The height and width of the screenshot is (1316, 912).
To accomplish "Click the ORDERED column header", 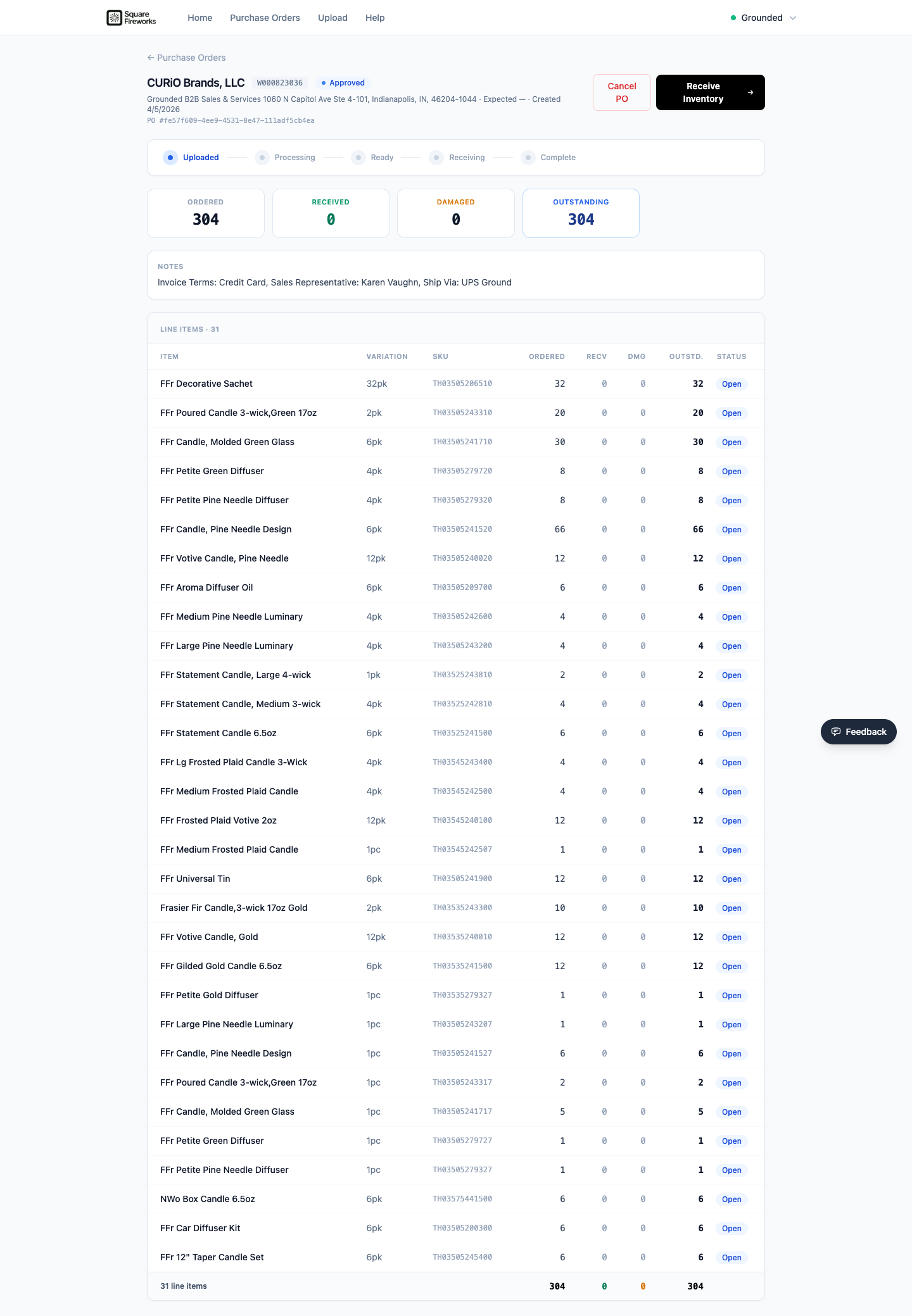I will point(547,356).
